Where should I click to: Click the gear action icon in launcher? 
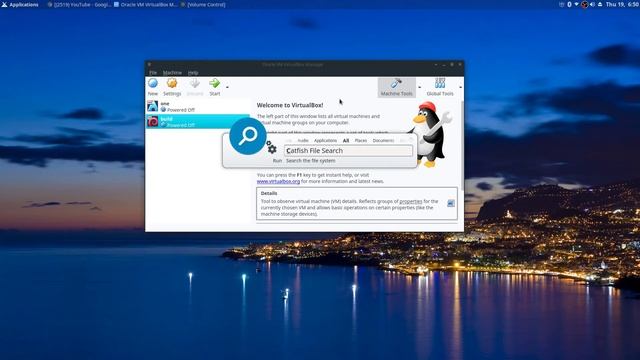[x=271, y=147]
